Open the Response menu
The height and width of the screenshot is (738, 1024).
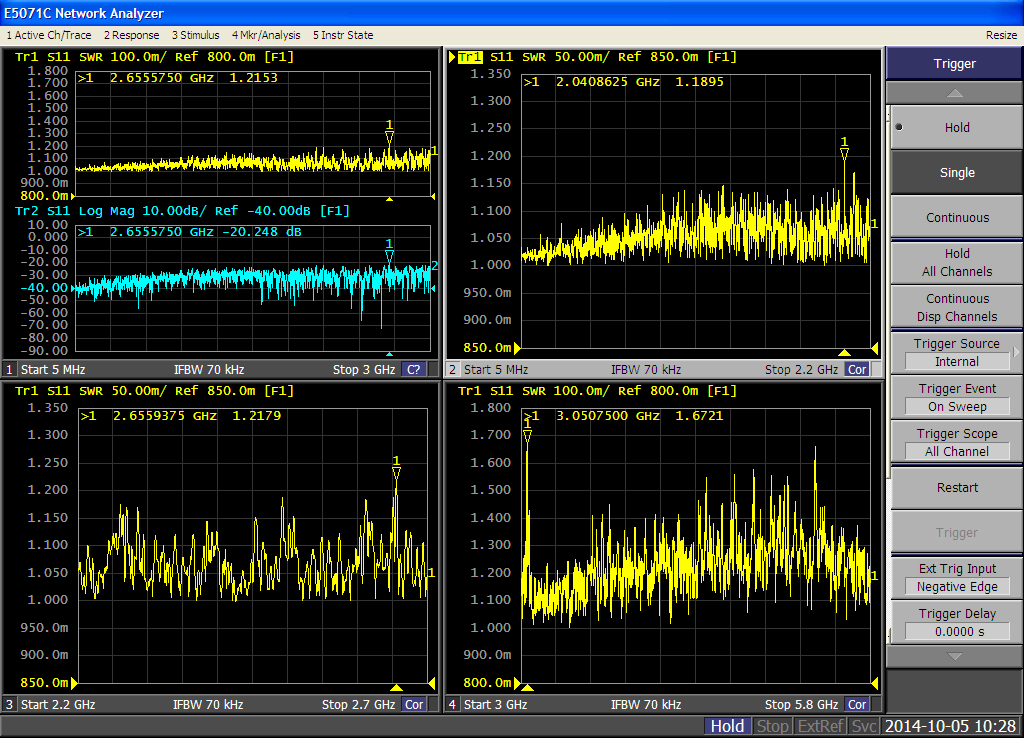[131, 35]
